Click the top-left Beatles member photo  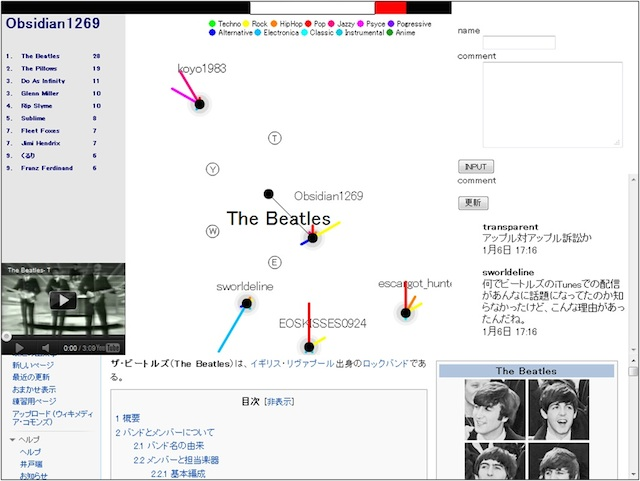click(495, 410)
